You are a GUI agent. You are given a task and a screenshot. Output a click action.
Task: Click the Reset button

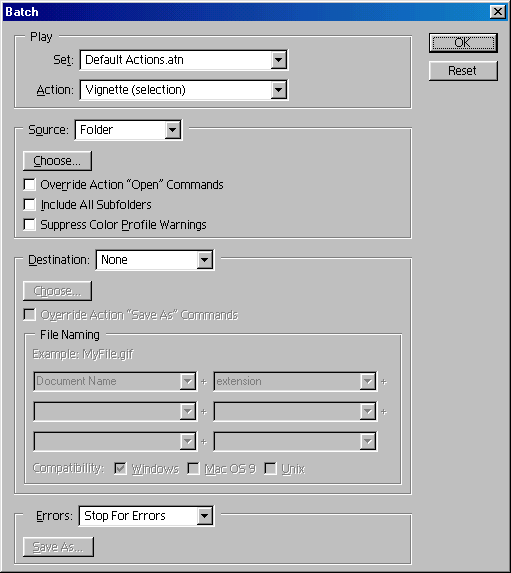tap(463, 71)
